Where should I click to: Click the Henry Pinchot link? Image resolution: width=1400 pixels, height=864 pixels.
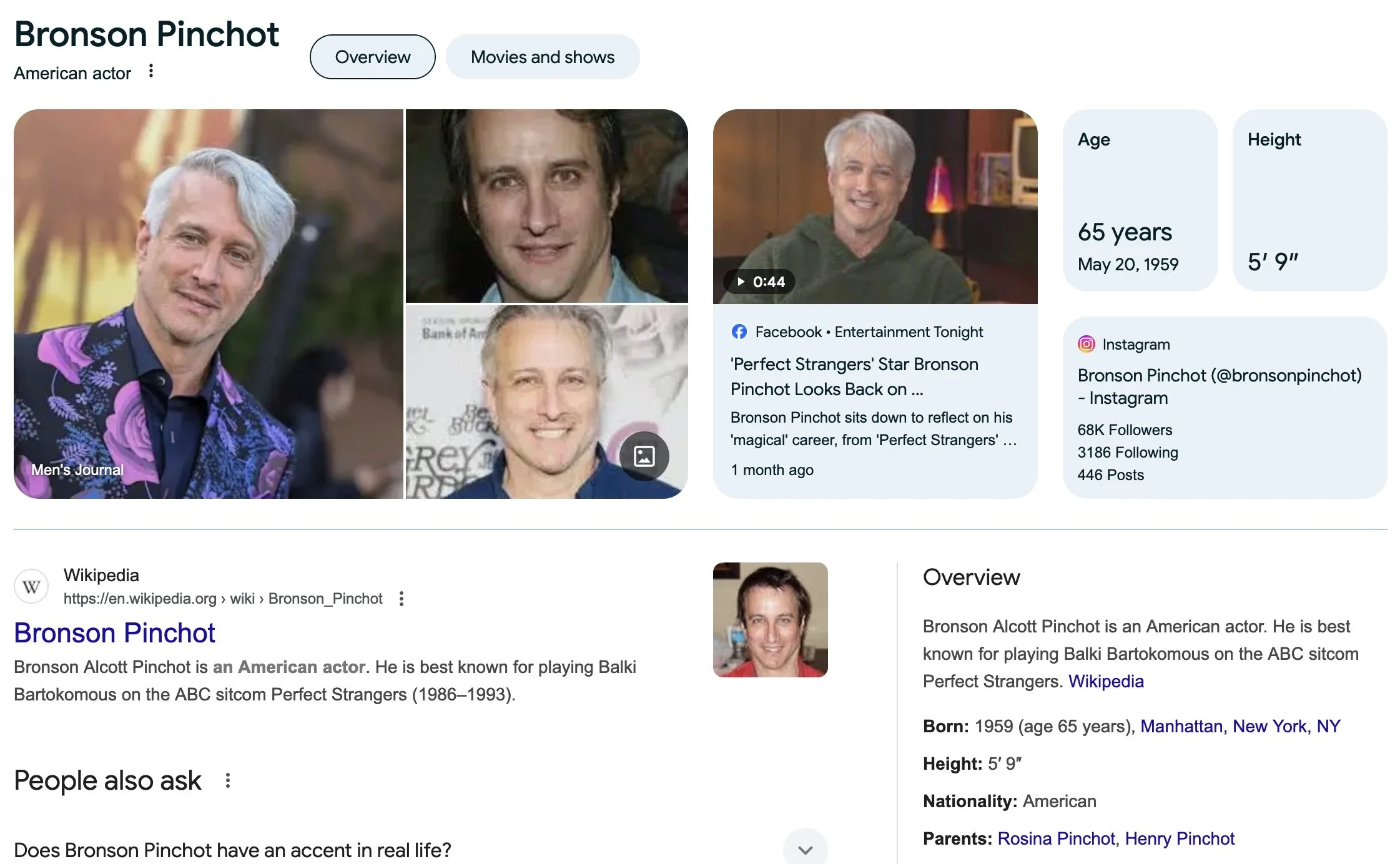(x=1179, y=838)
